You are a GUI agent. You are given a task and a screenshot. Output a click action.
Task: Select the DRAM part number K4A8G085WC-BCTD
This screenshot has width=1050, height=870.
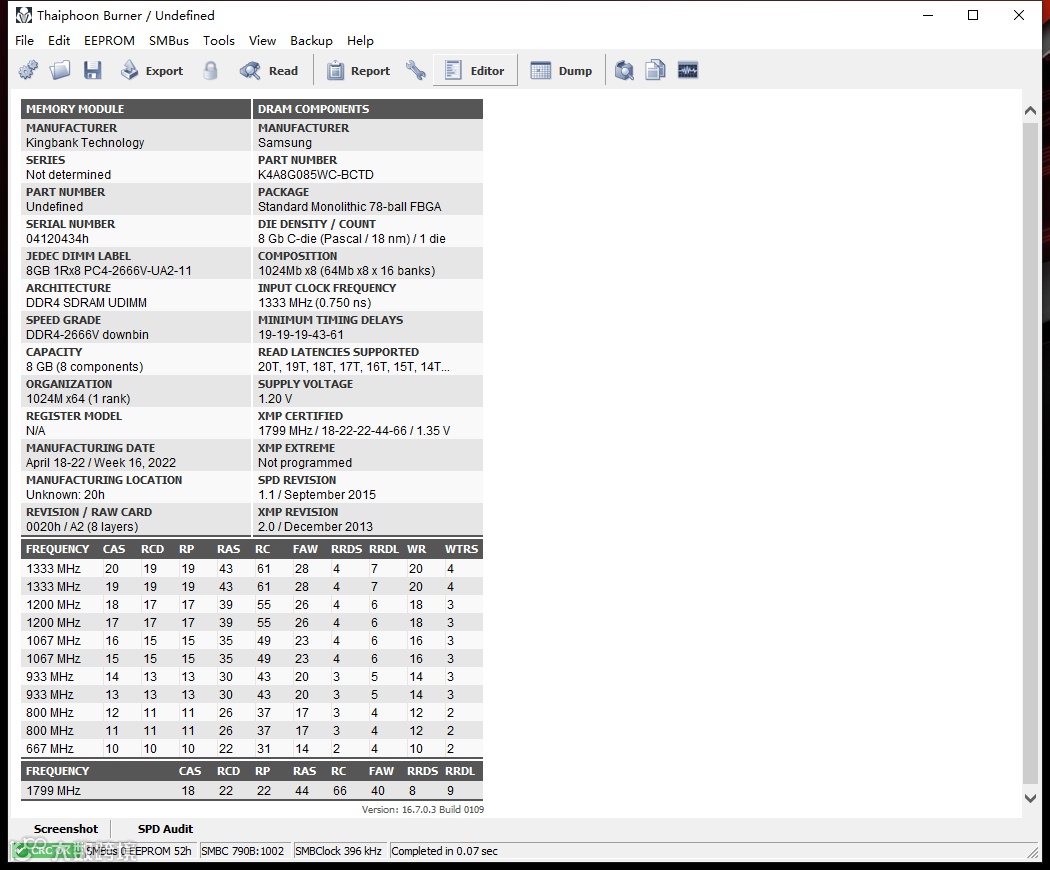(x=315, y=175)
